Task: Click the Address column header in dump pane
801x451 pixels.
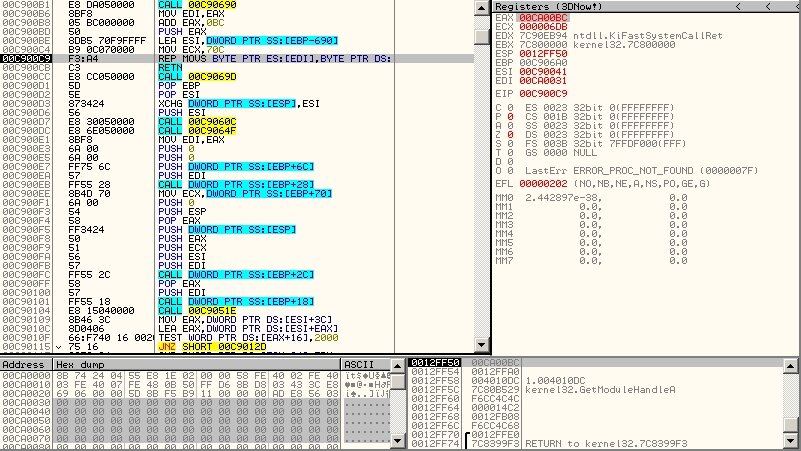Action: coord(26,364)
